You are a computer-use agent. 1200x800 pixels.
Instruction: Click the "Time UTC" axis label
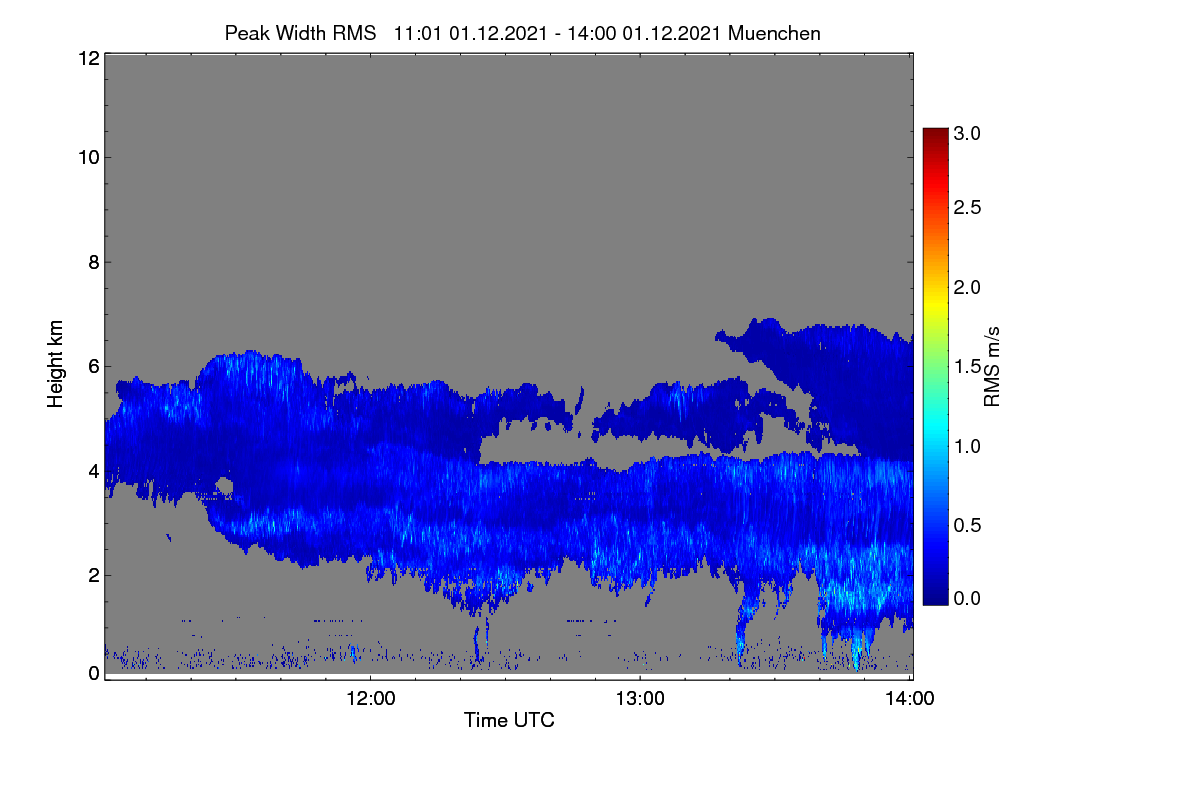click(509, 720)
